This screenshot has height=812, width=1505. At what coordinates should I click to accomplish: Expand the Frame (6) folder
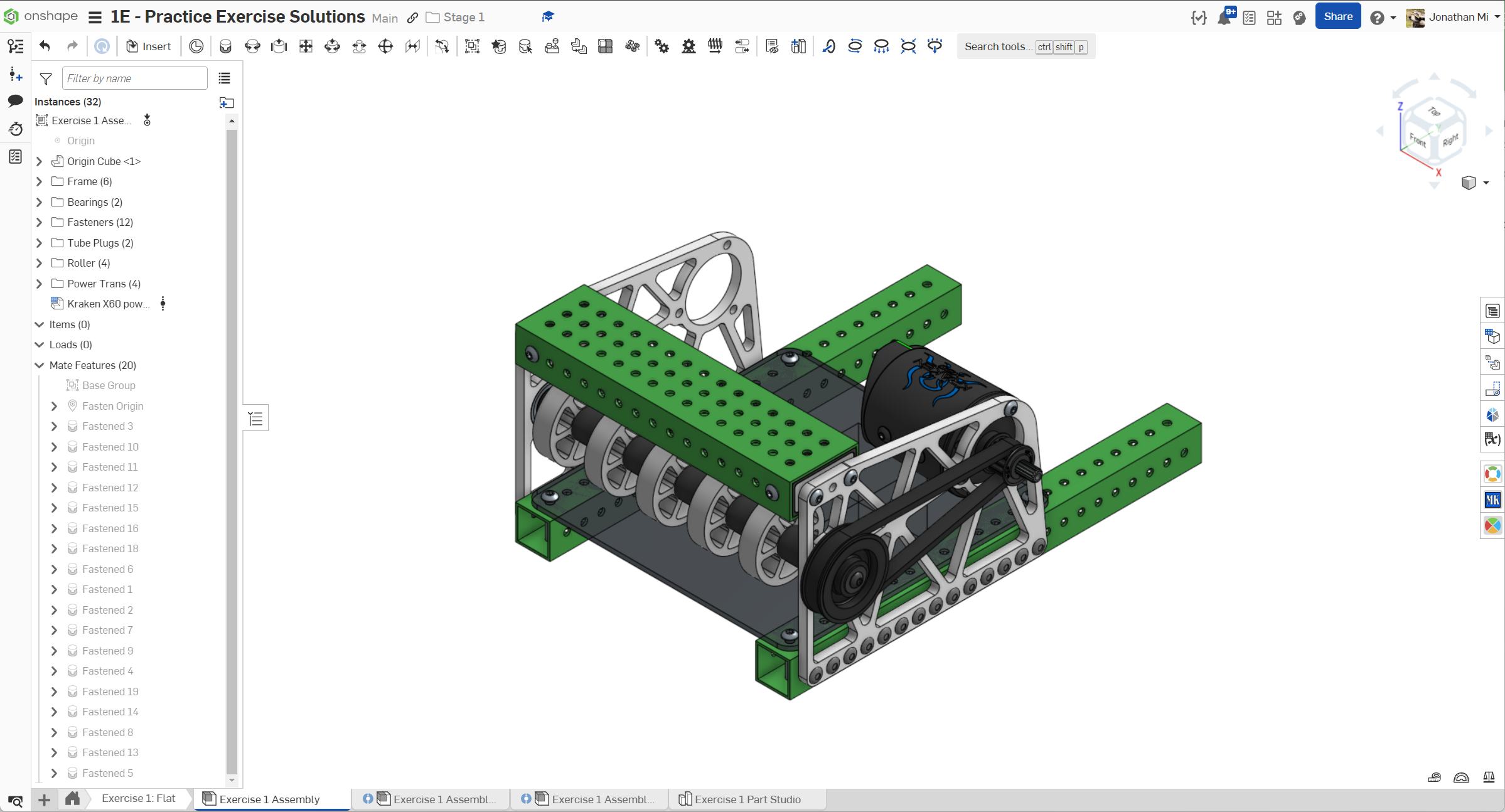coord(40,181)
